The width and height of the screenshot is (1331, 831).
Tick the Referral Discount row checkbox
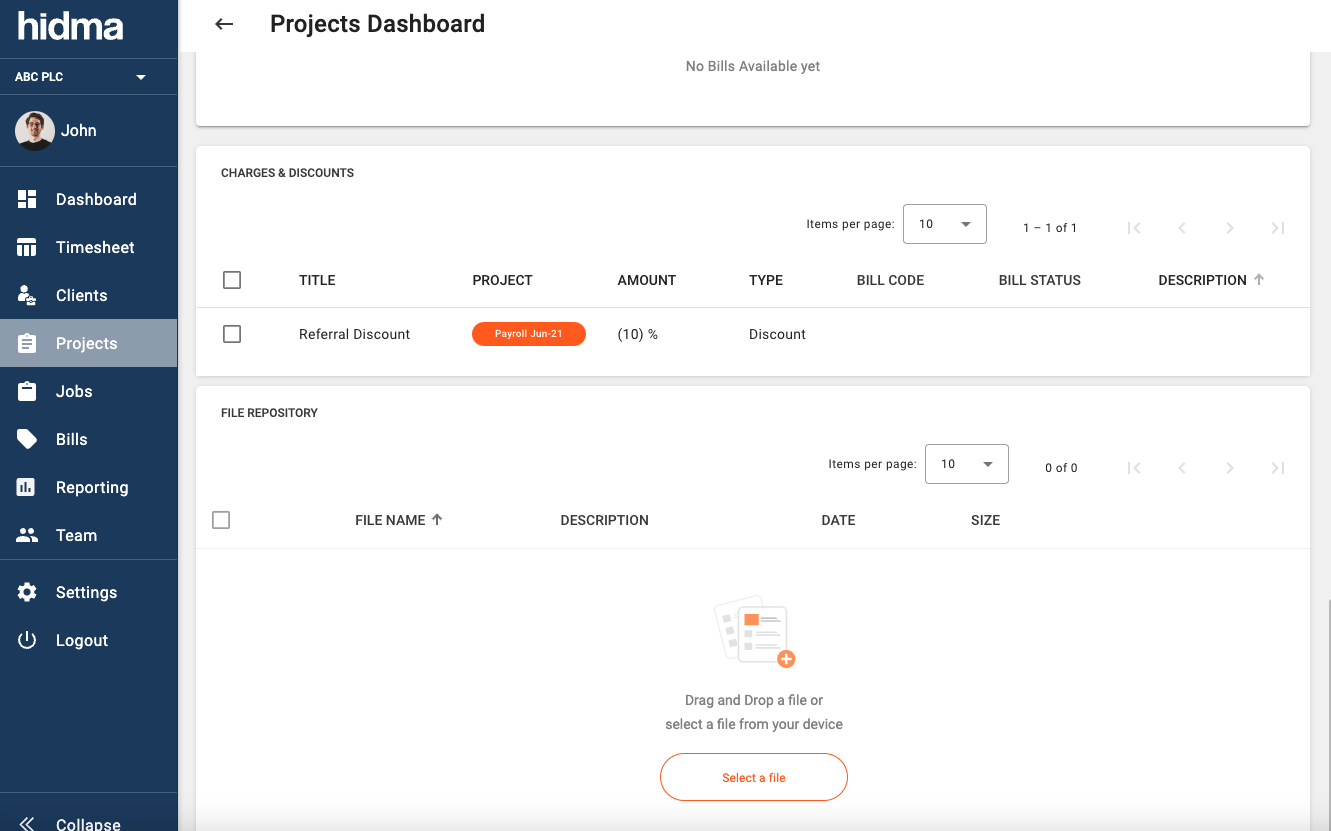232,334
